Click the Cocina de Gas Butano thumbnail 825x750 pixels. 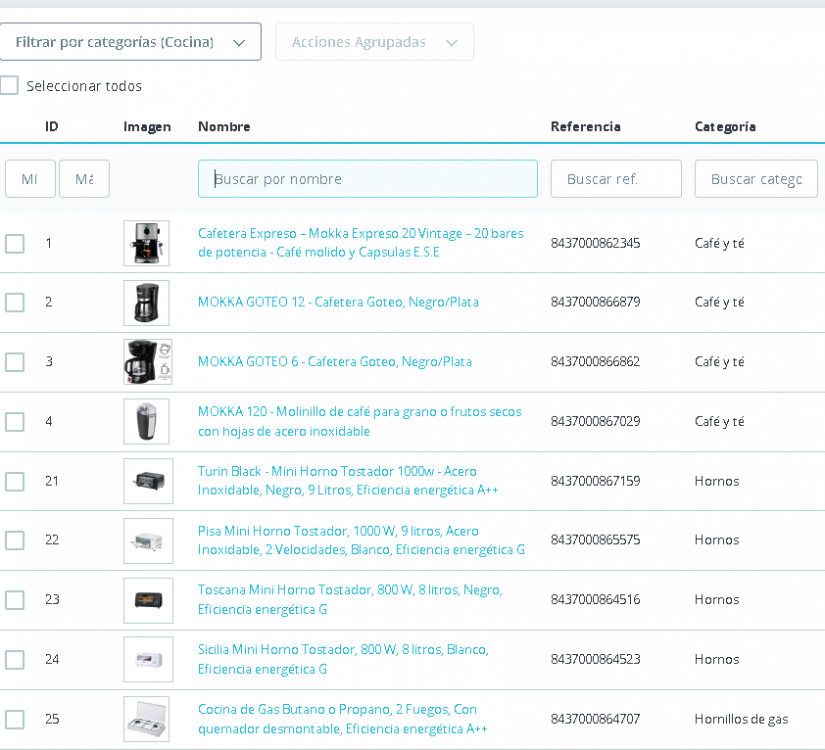click(146, 719)
